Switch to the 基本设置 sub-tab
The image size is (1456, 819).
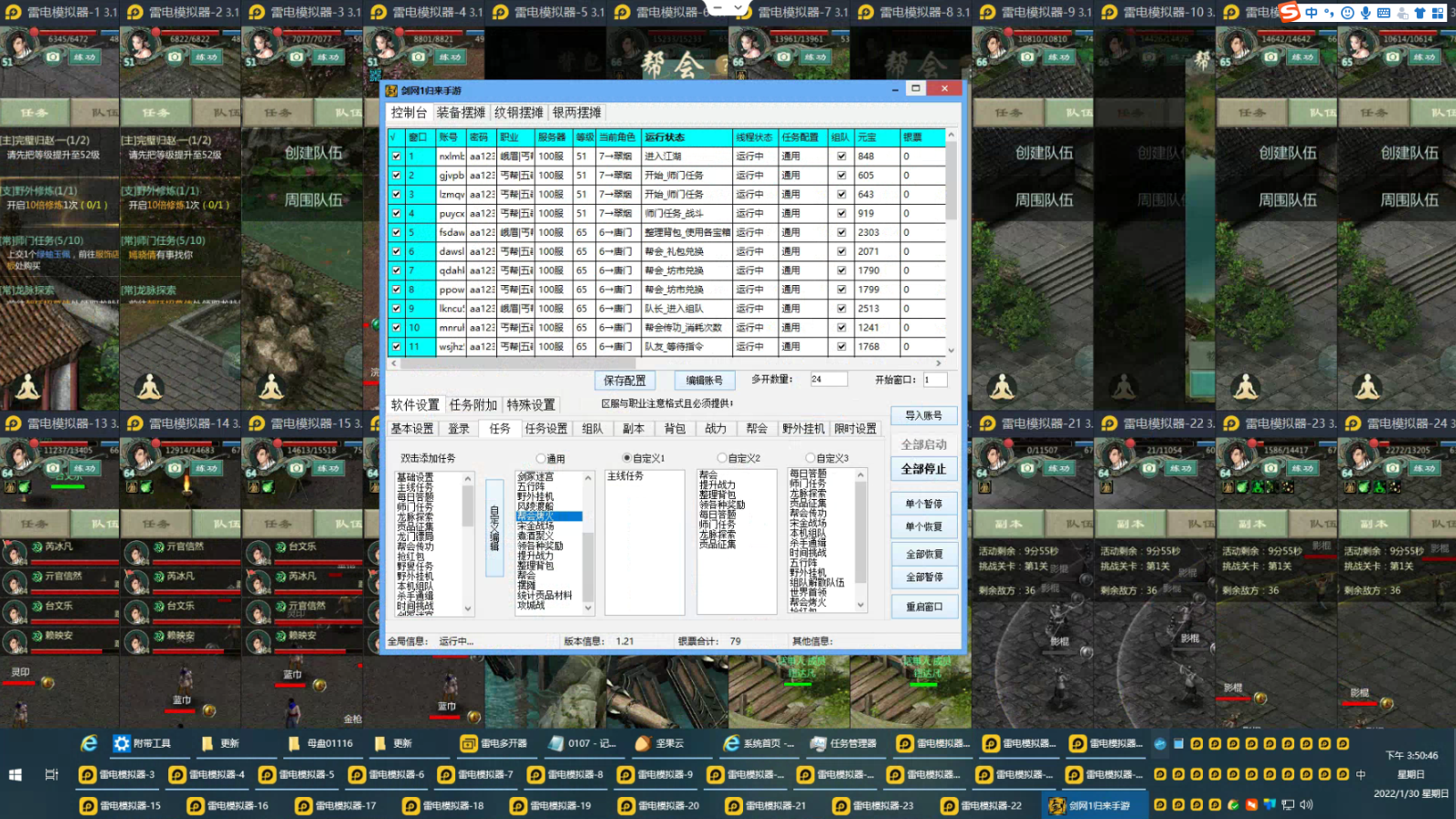pos(412,429)
